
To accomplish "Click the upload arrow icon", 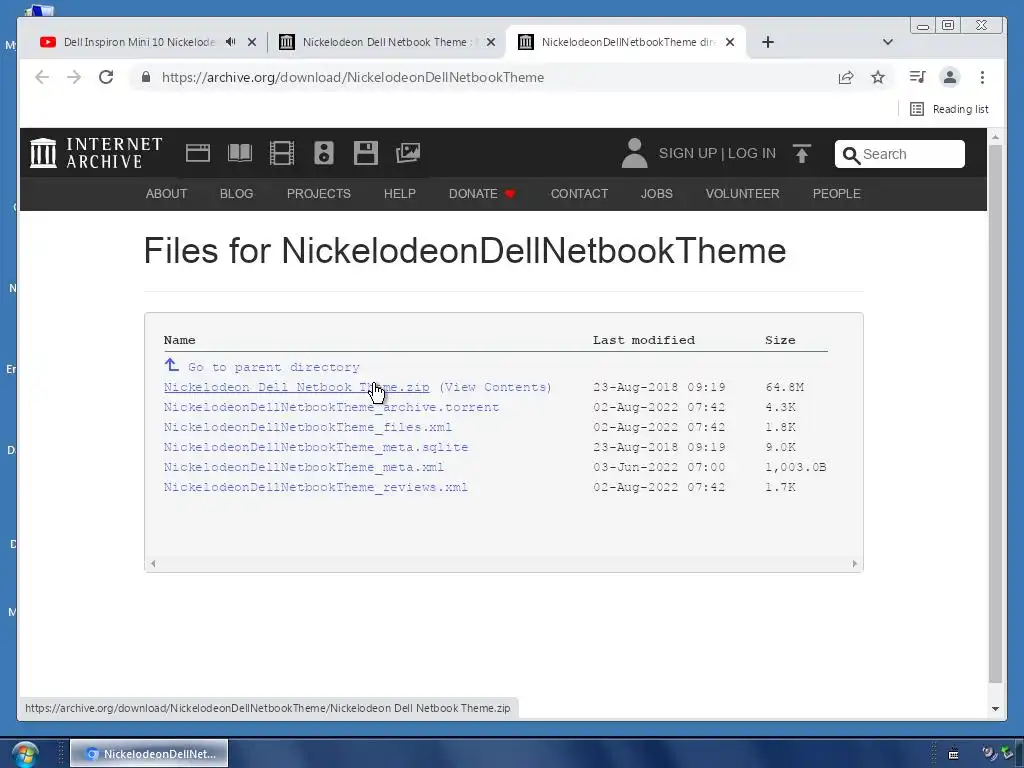I will click(x=801, y=153).
